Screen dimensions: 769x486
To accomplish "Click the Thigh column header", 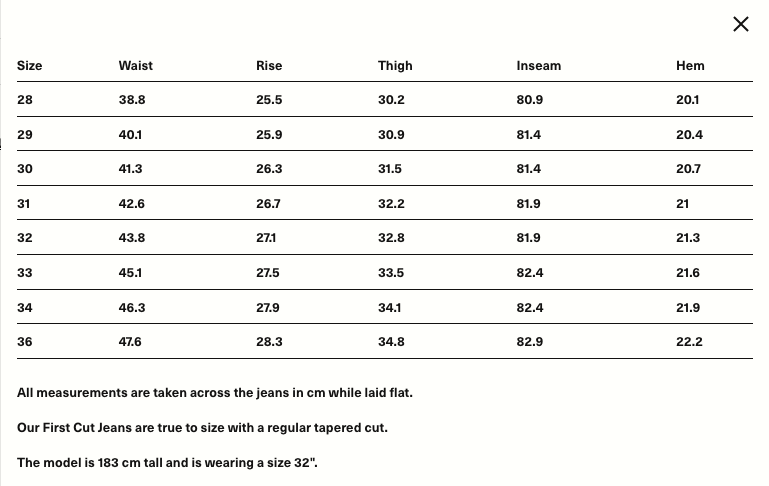I will [395, 66].
